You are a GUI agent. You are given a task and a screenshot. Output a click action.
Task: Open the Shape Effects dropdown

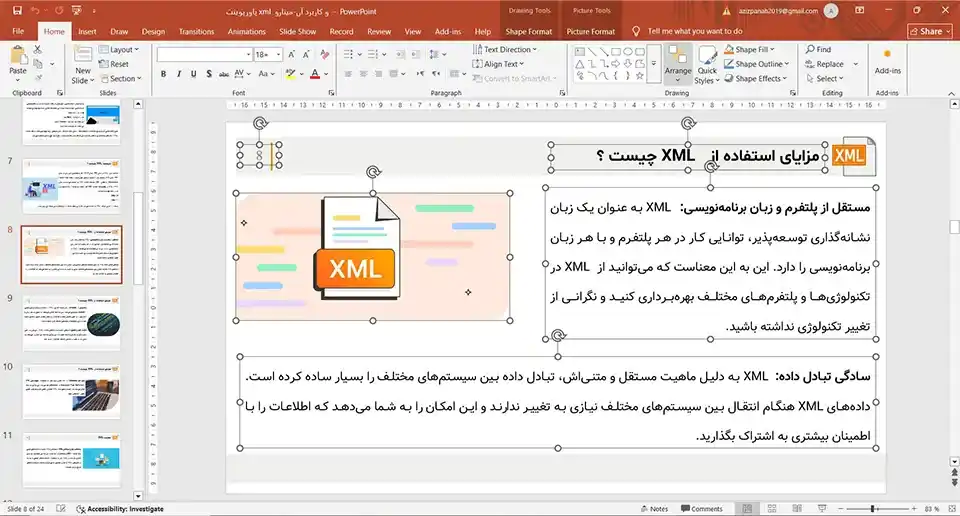pos(756,78)
